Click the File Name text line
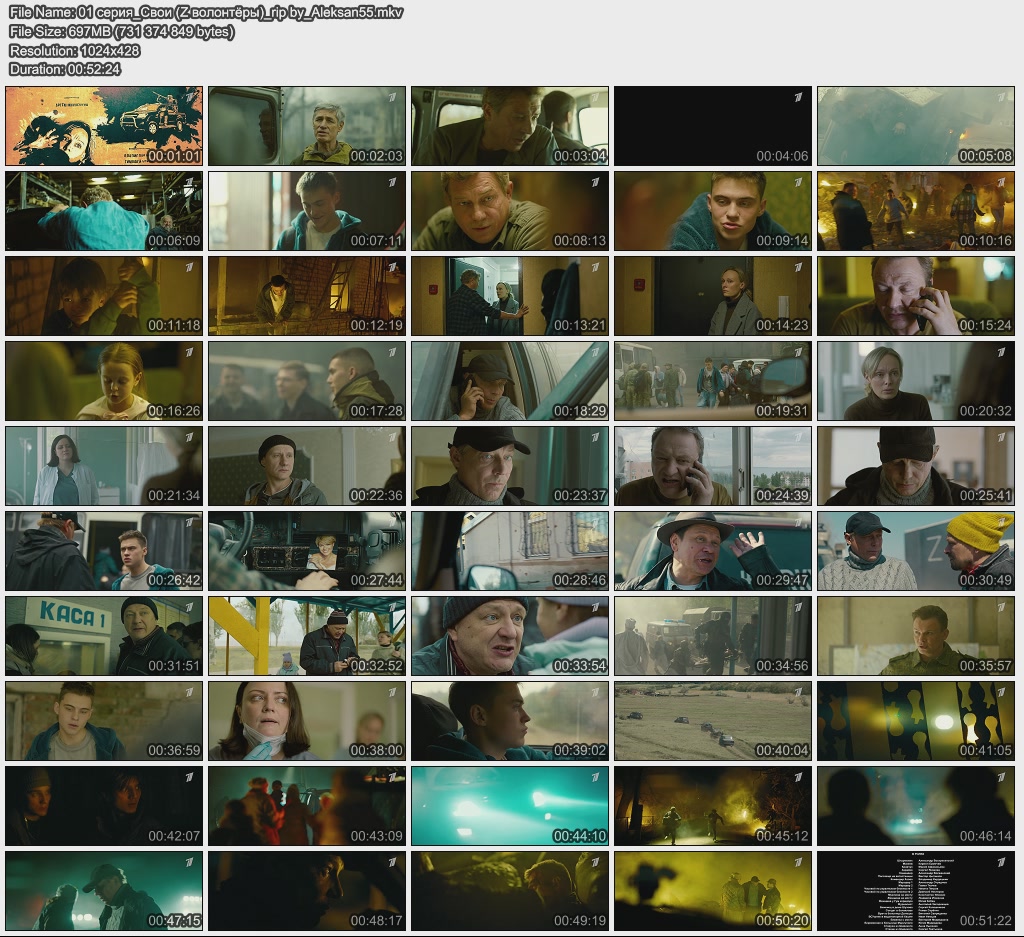Viewport: 1024px width, 937px height. tap(205, 13)
